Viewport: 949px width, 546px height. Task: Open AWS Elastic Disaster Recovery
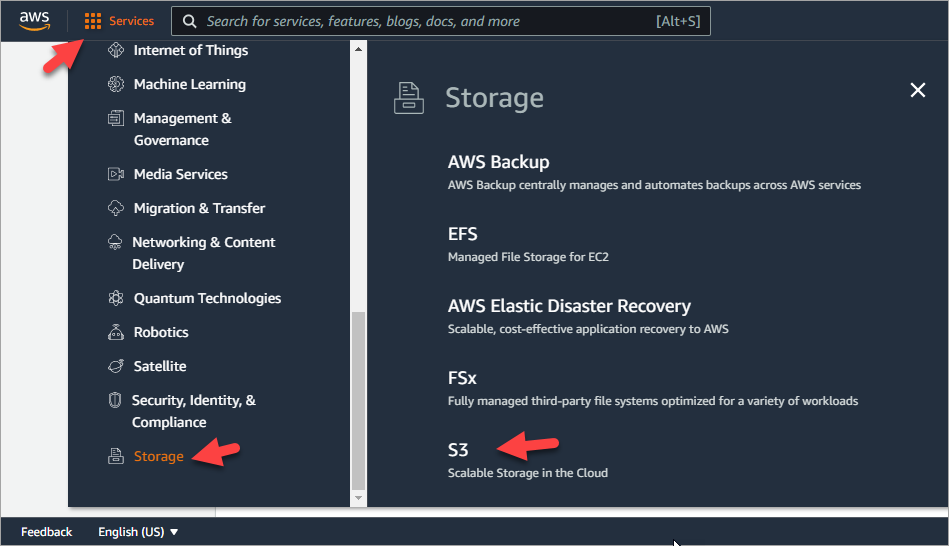pyautogui.click(x=569, y=306)
